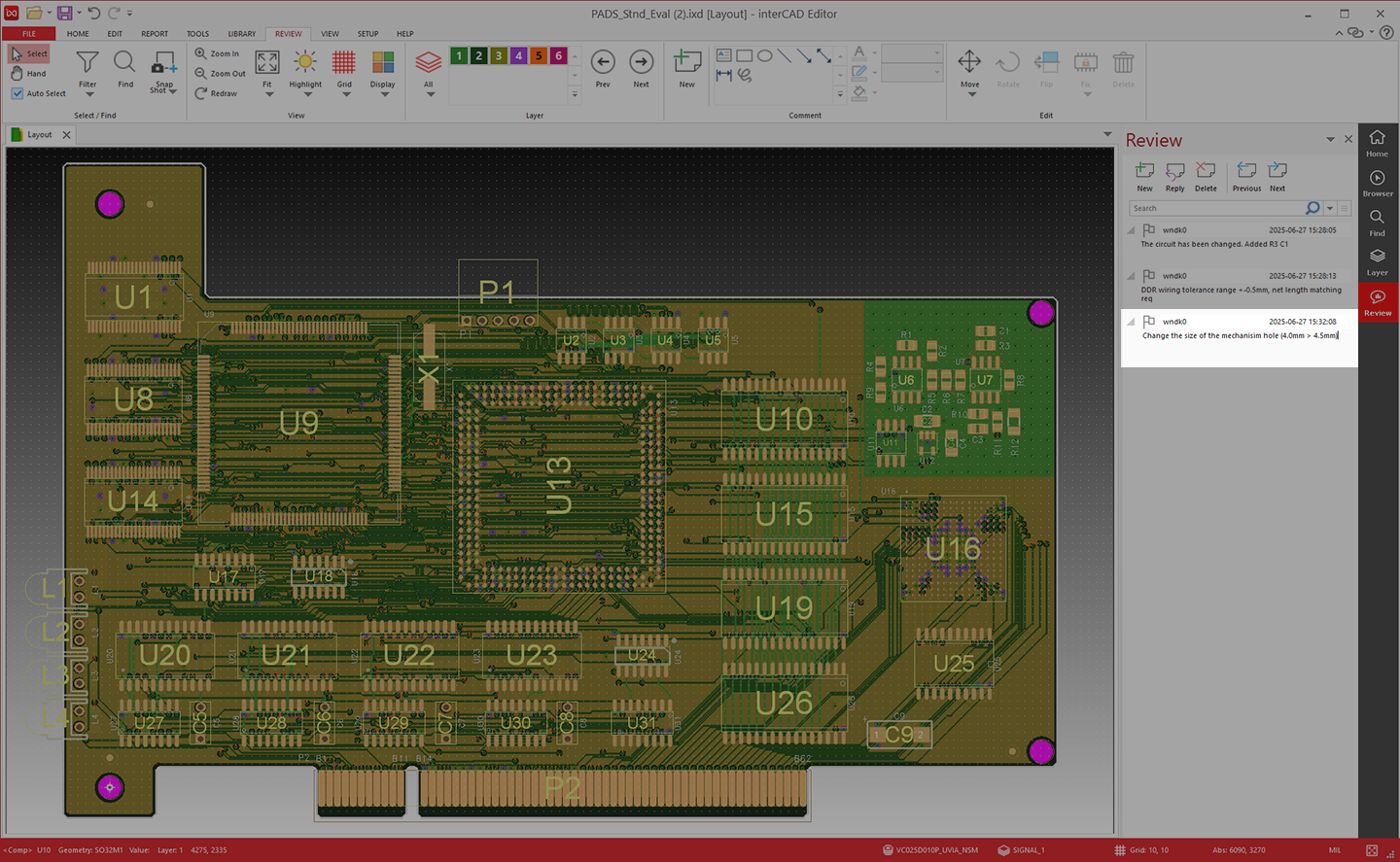Reply to the selected review
Viewport: 1400px width, 862px height.
tap(1175, 177)
